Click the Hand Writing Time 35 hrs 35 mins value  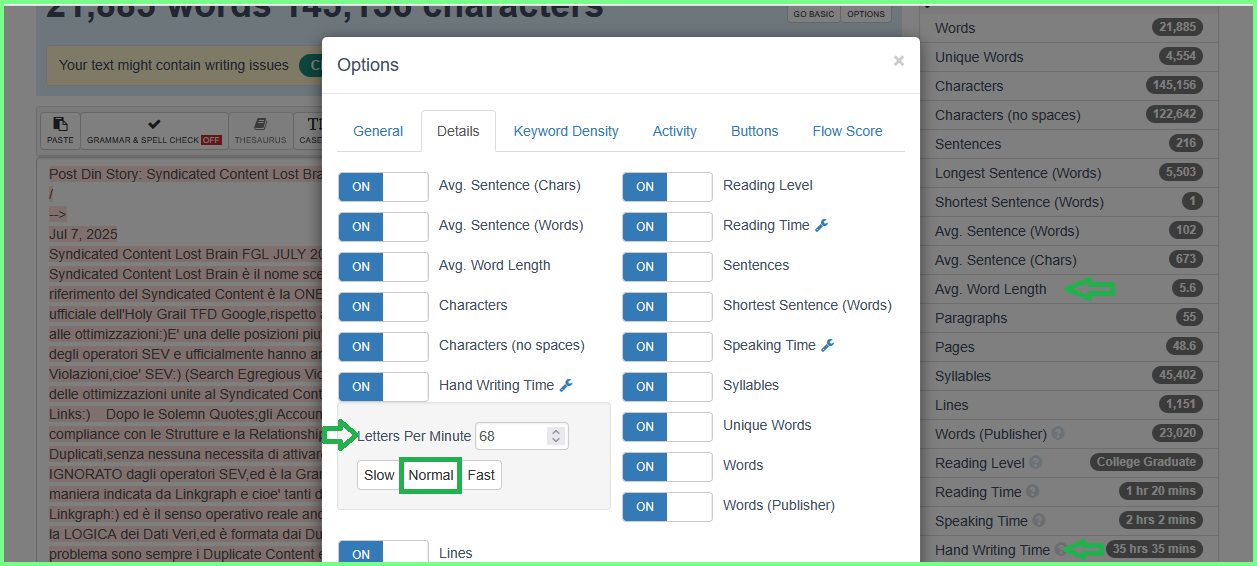[1154, 549]
